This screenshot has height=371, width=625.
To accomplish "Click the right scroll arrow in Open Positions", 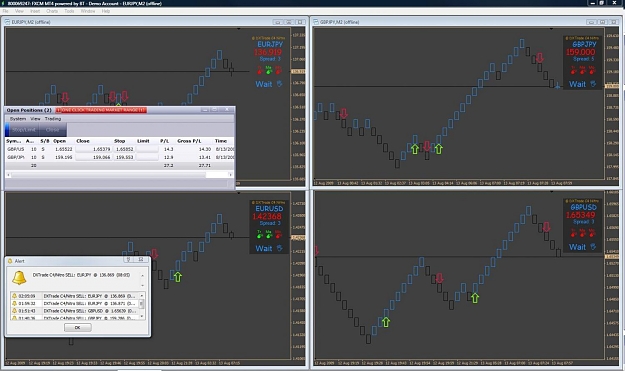I will pyautogui.click(x=230, y=175).
